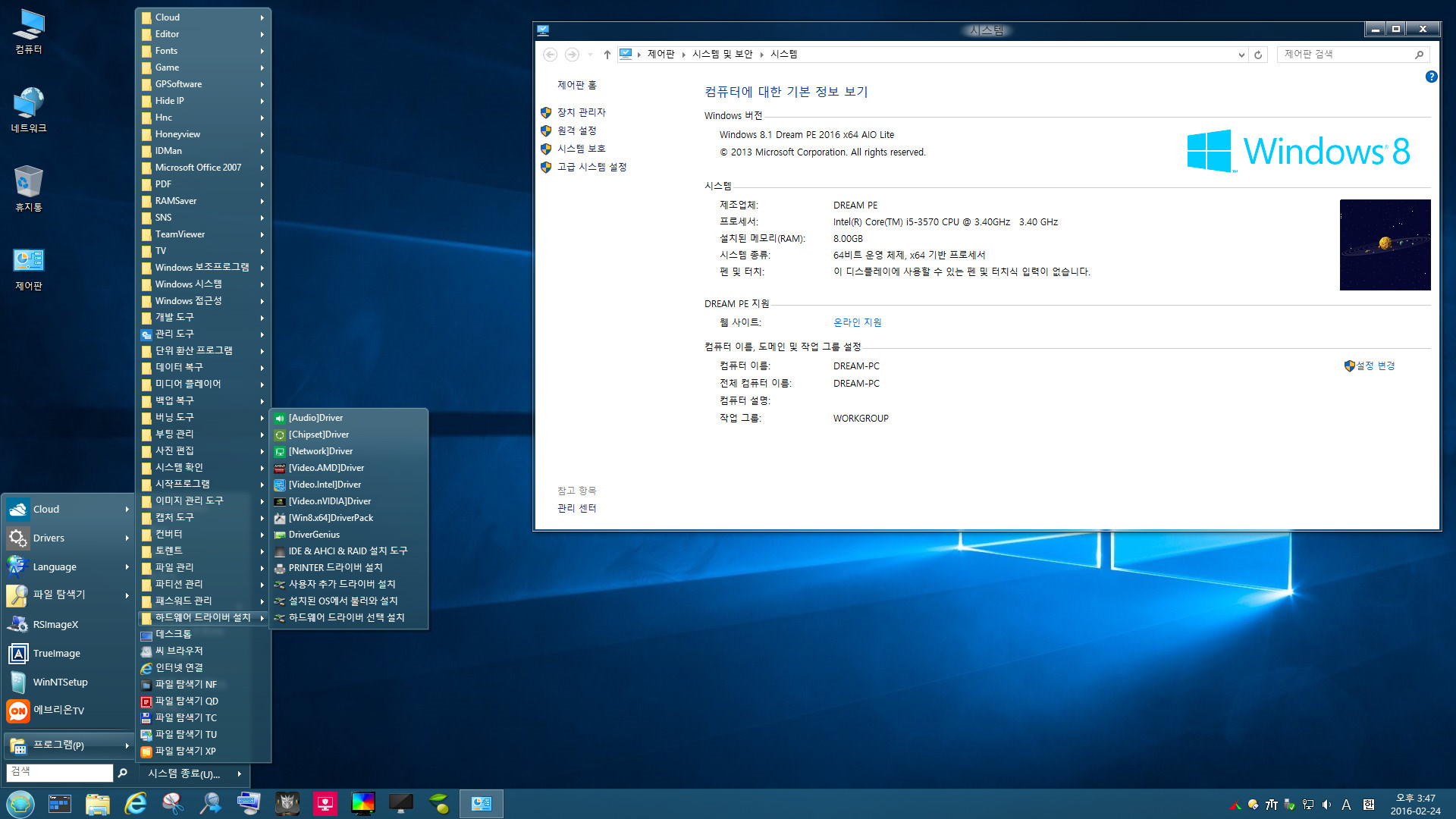Click the planet OEM logo thumbnail
The image size is (1456, 819).
pyautogui.click(x=1385, y=245)
